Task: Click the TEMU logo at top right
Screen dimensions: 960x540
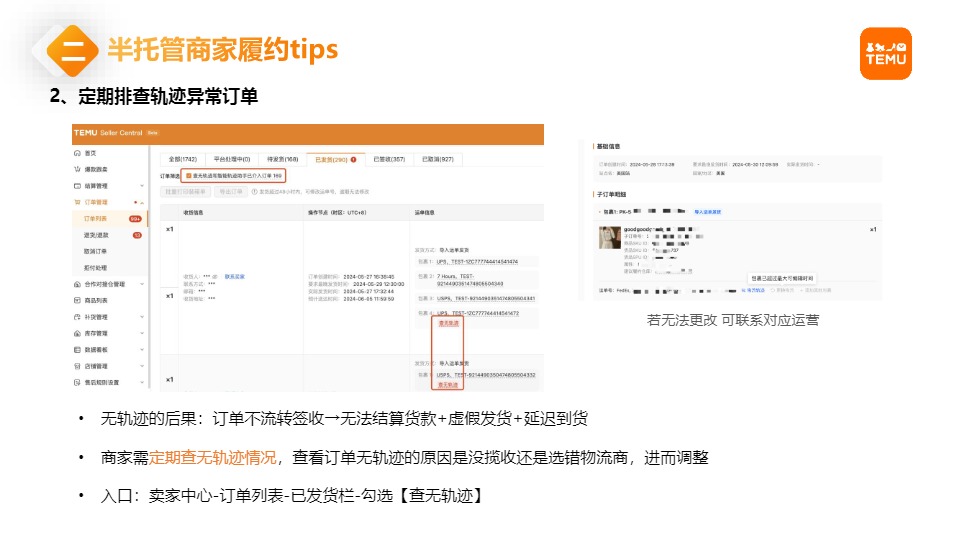Action: click(885, 53)
